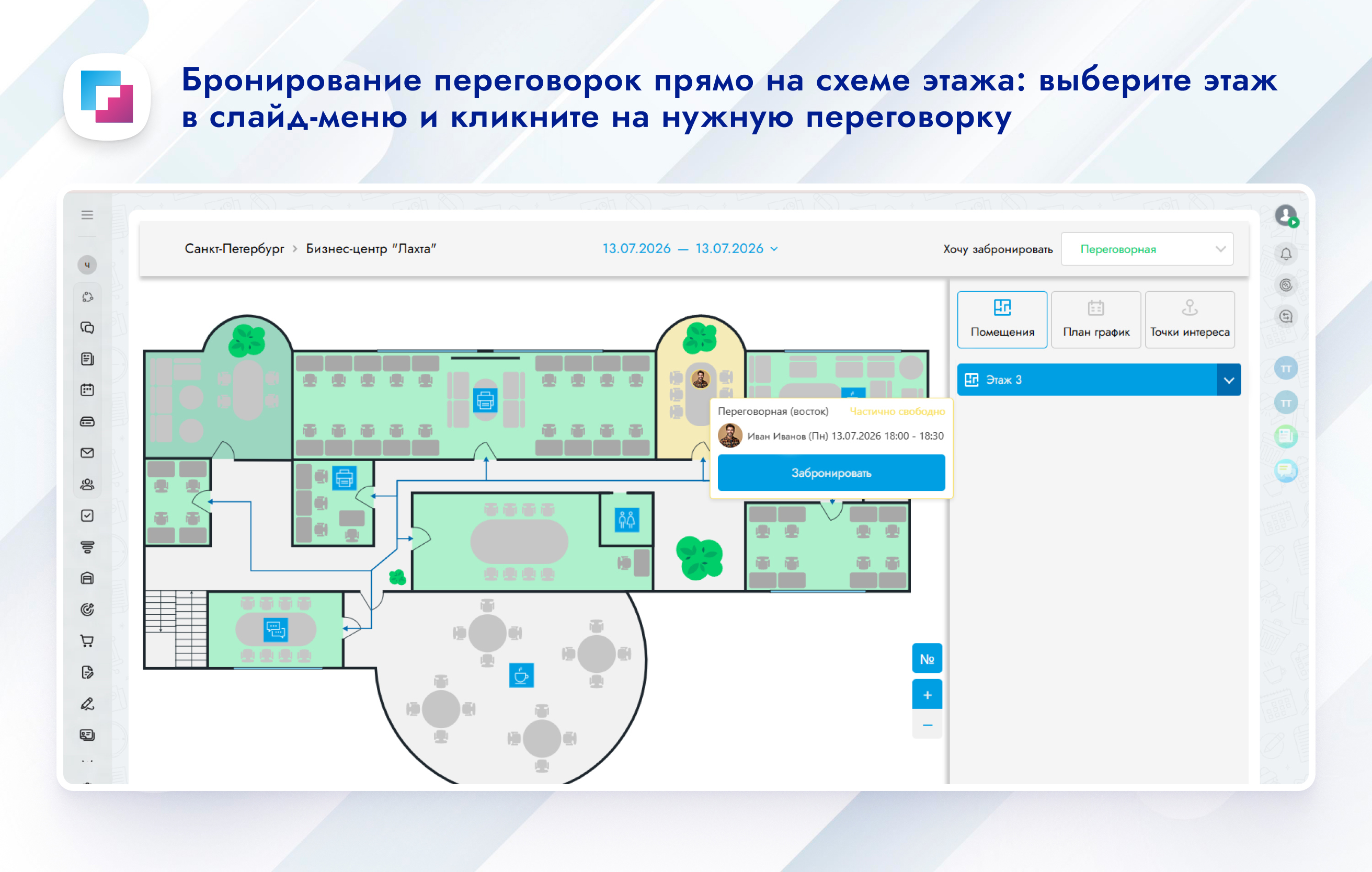Image resolution: width=1372 pixels, height=872 pixels.
Task: Open the drive/disk icon in the left sidebar
Action: (87, 421)
